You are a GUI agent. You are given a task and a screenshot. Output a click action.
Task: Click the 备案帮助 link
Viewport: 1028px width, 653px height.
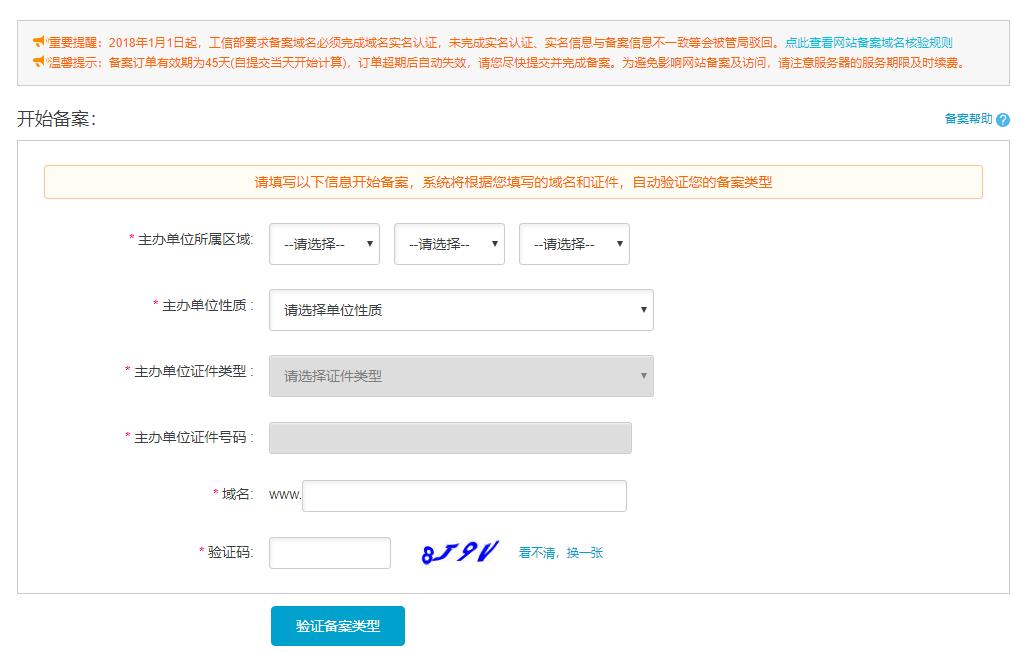(x=970, y=118)
